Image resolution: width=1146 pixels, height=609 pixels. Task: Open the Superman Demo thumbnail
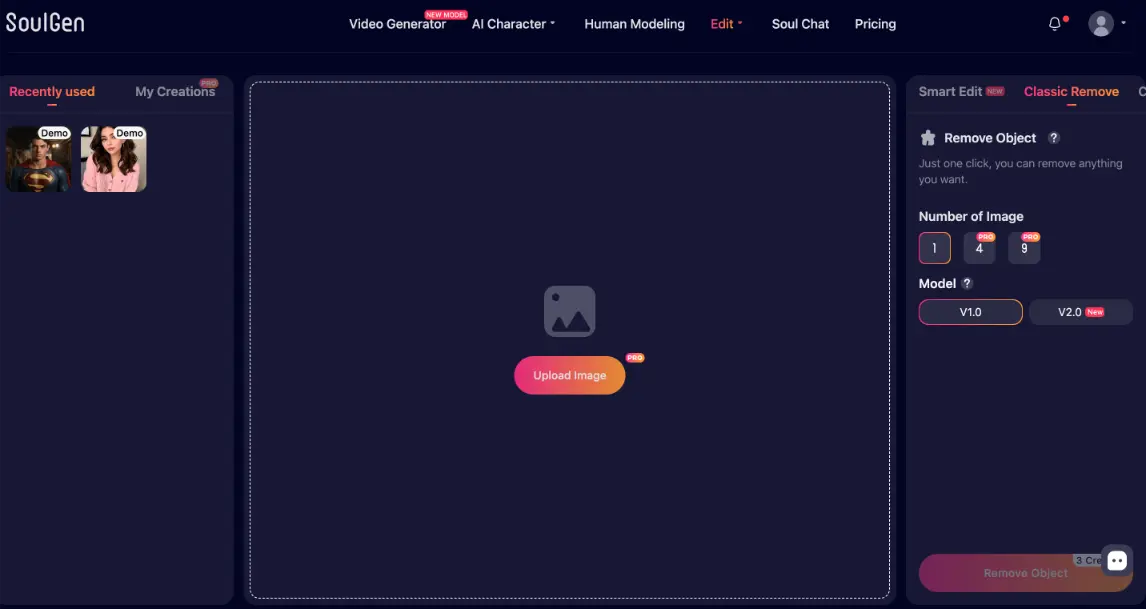(x=38, y=158)
